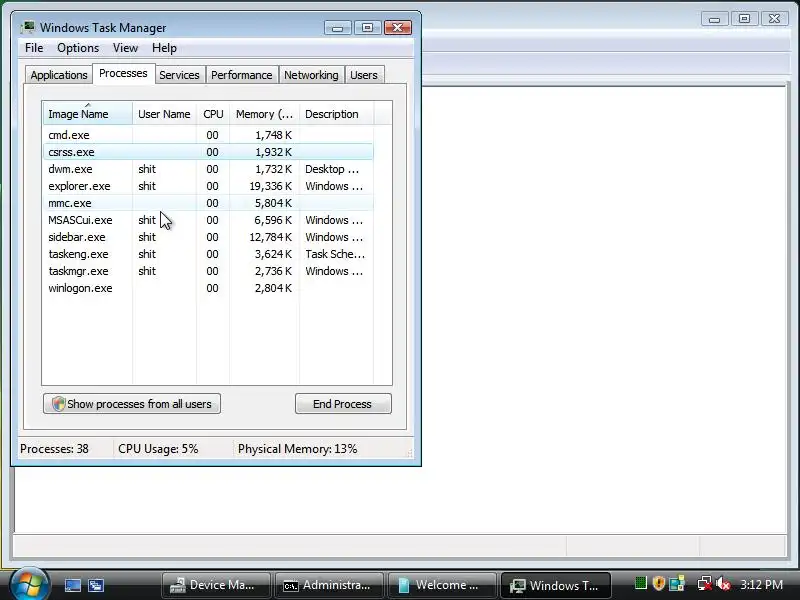Switch to the Applications tab
Image resolution: width=800 pixels, height=600 pixels.
59,75
